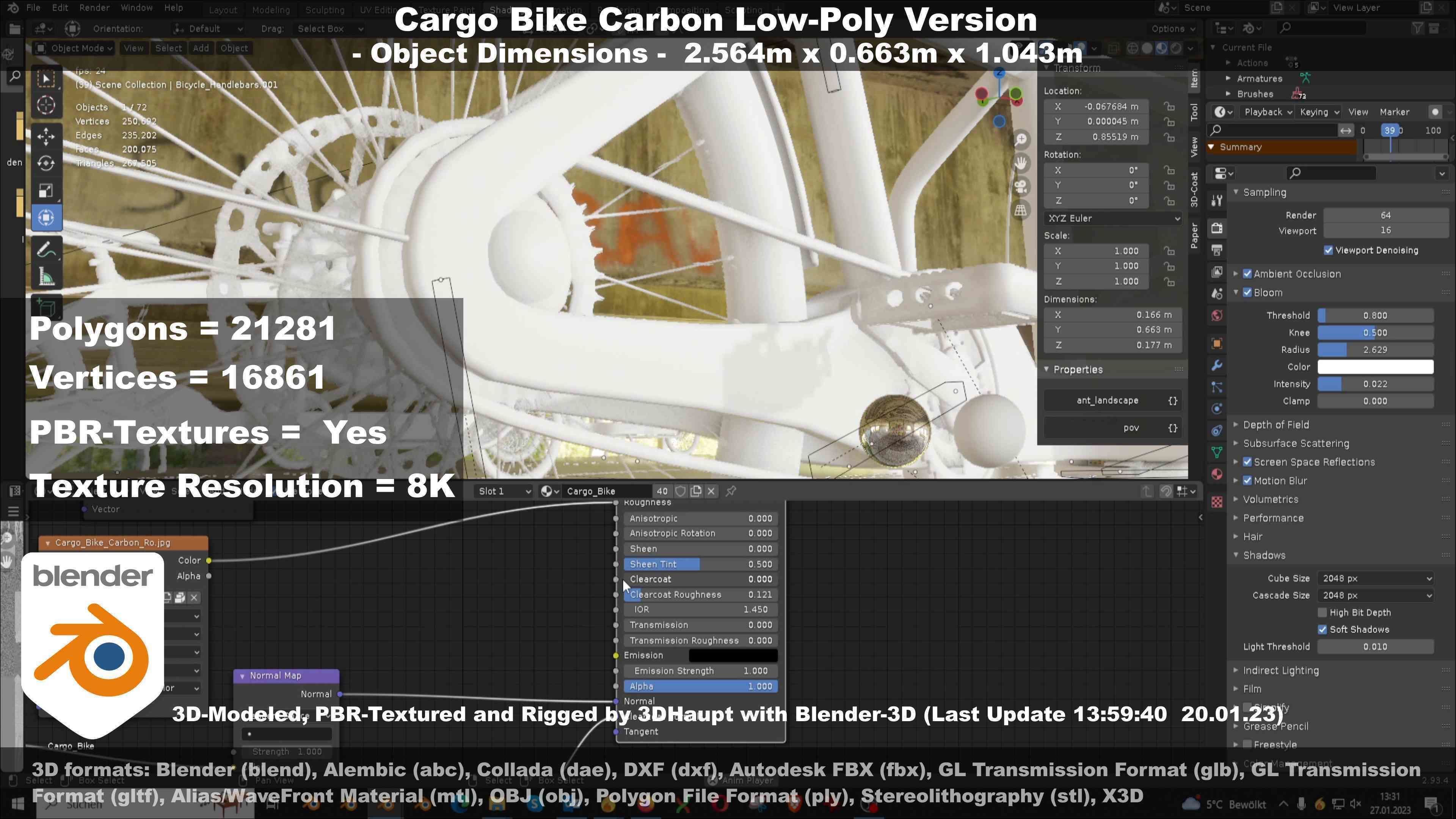Expand the Volumetrics panel
1456x819 pixels.
[1271, 500]
